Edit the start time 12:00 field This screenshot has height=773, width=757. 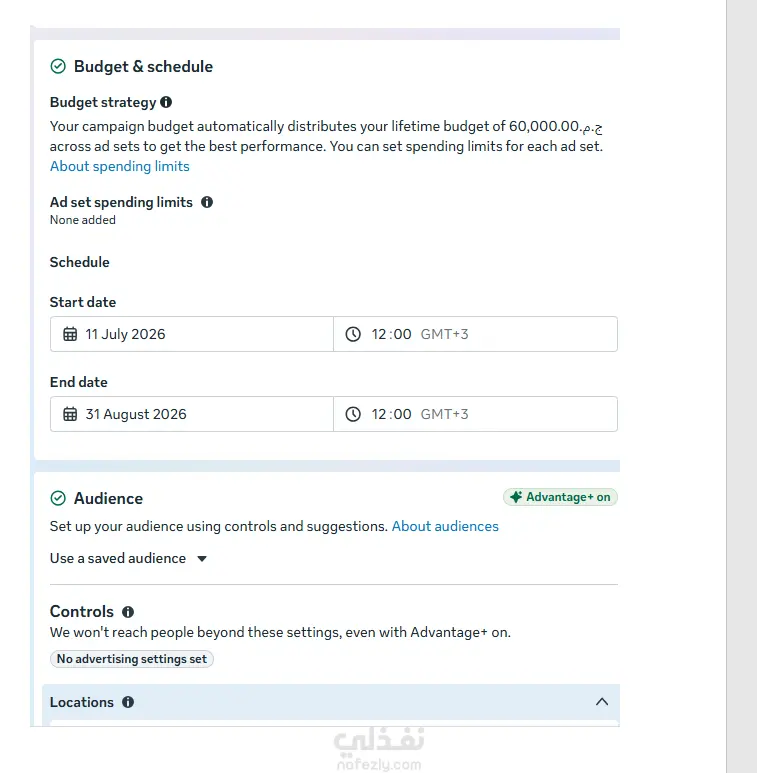(x=475, y=334)
